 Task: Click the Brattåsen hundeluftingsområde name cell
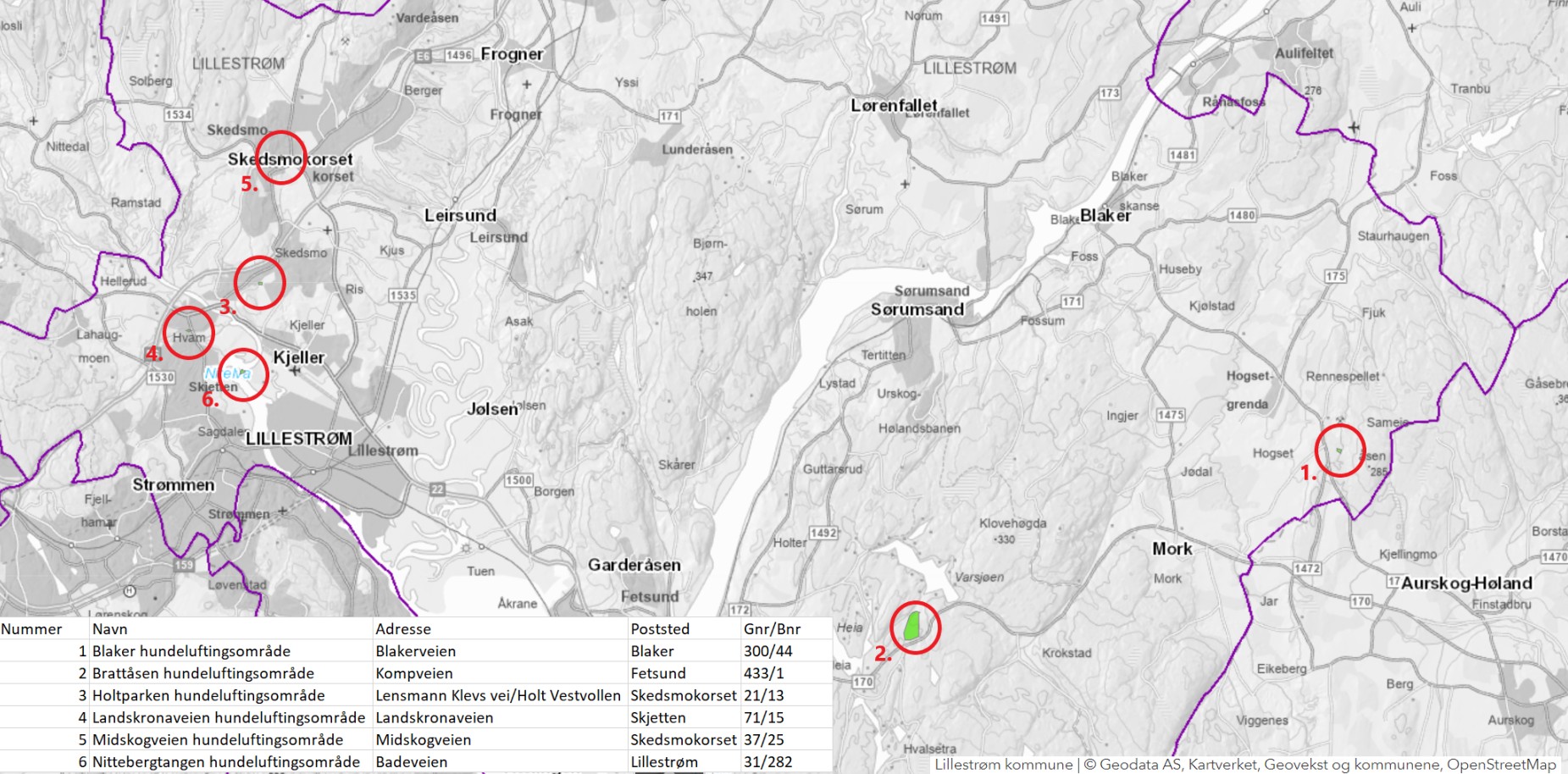pyautogui.click(x=202, y=673)
